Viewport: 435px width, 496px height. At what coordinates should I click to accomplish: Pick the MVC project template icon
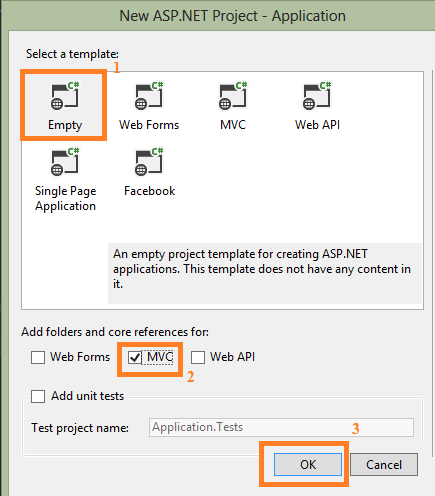(233, 95)
